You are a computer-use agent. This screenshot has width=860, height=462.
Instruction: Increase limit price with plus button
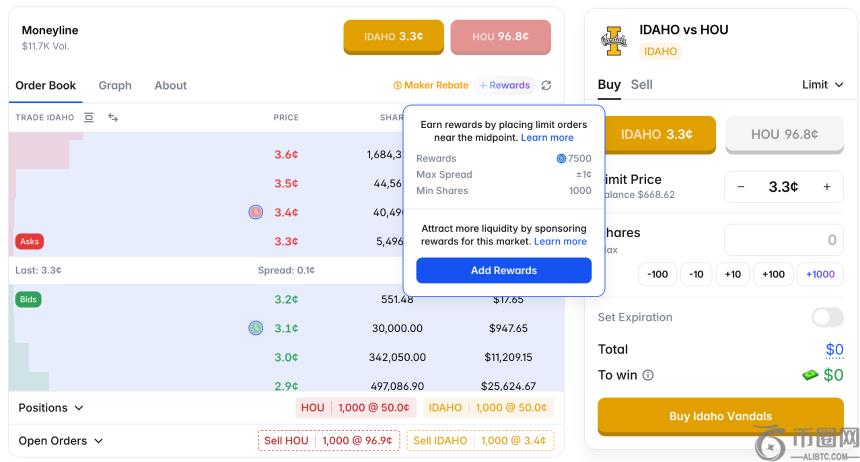pyautogui.click(x=827, y=187)
